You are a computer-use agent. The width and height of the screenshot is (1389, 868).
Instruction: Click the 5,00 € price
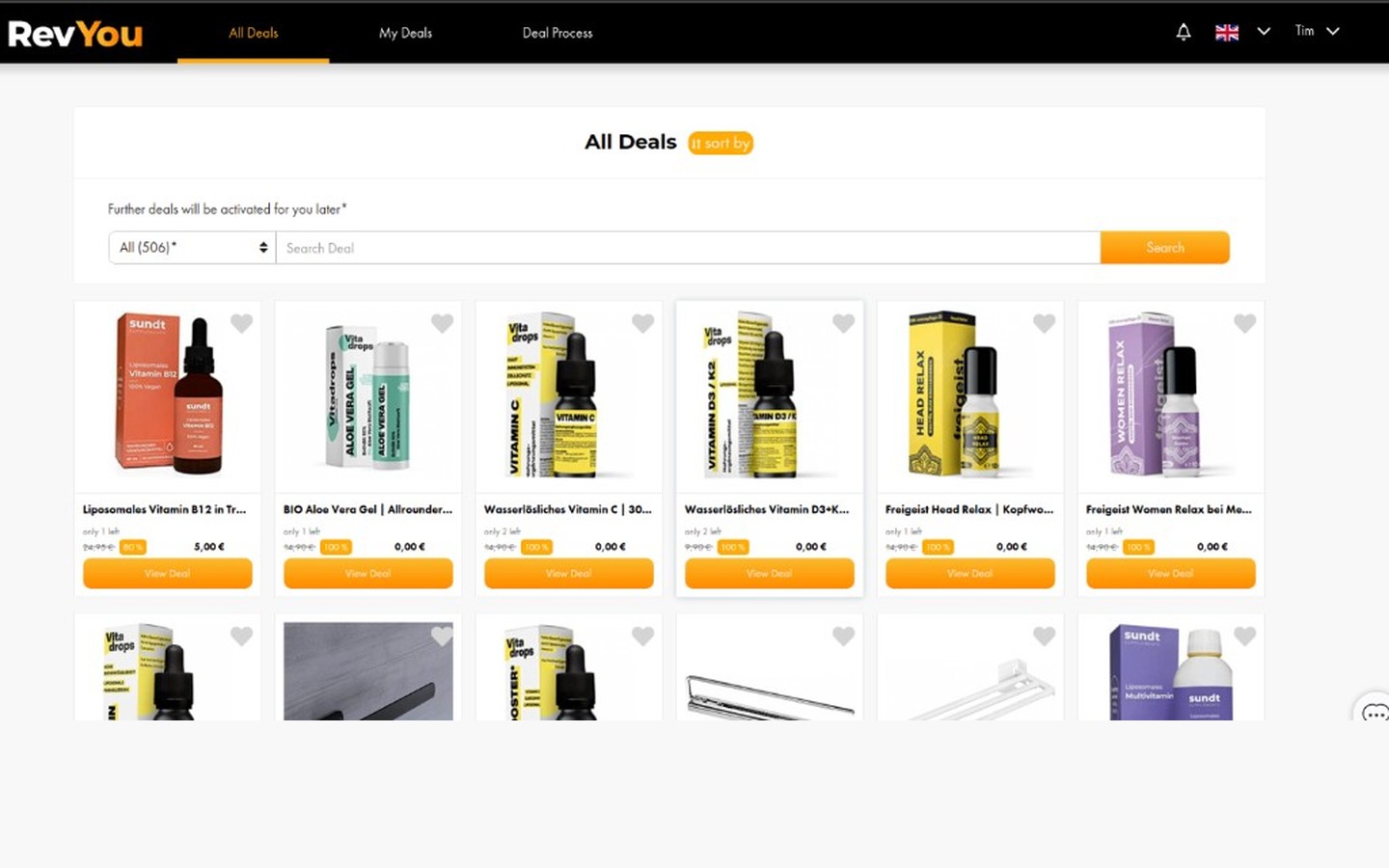209,547
